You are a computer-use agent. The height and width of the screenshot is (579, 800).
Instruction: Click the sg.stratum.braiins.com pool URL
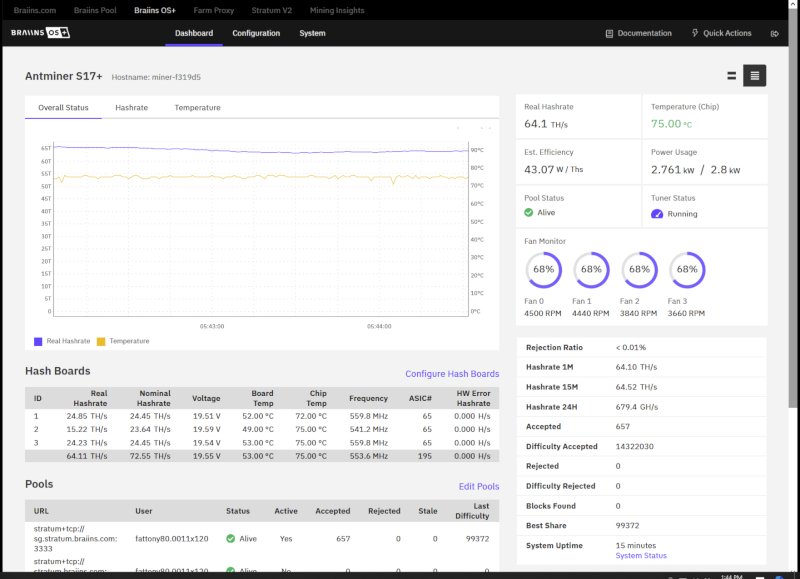coord(76,539)
